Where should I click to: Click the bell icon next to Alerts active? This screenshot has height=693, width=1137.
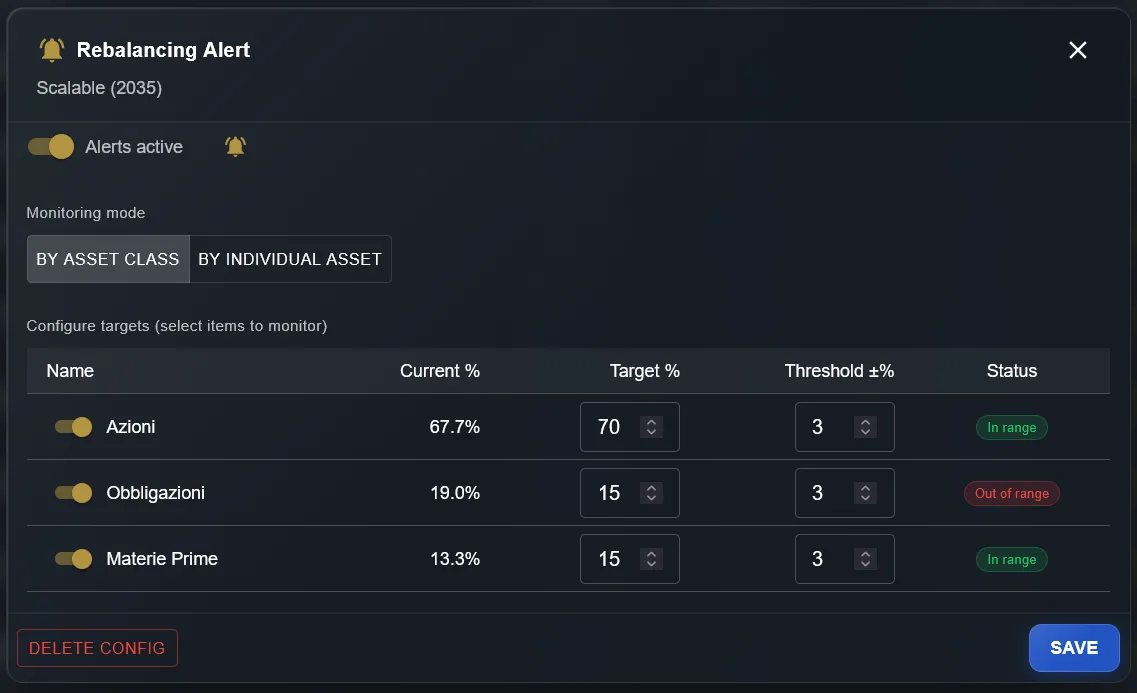pyautogui.click(x=234, y=146)
